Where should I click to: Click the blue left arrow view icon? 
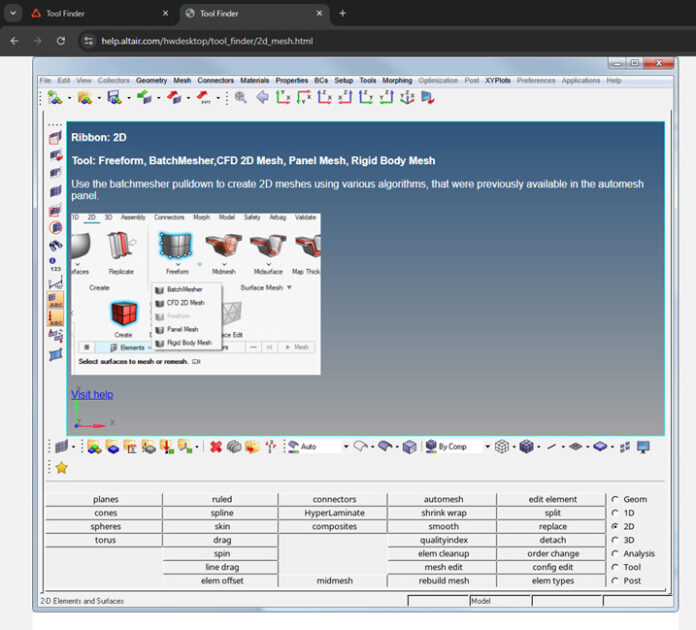pos(262,98)
